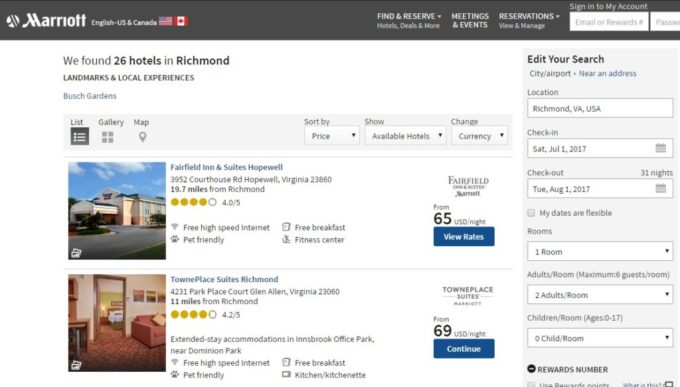This screenshot has width=680, height=387.
Task: Click 31 nights text
Action: click(656, 173)
